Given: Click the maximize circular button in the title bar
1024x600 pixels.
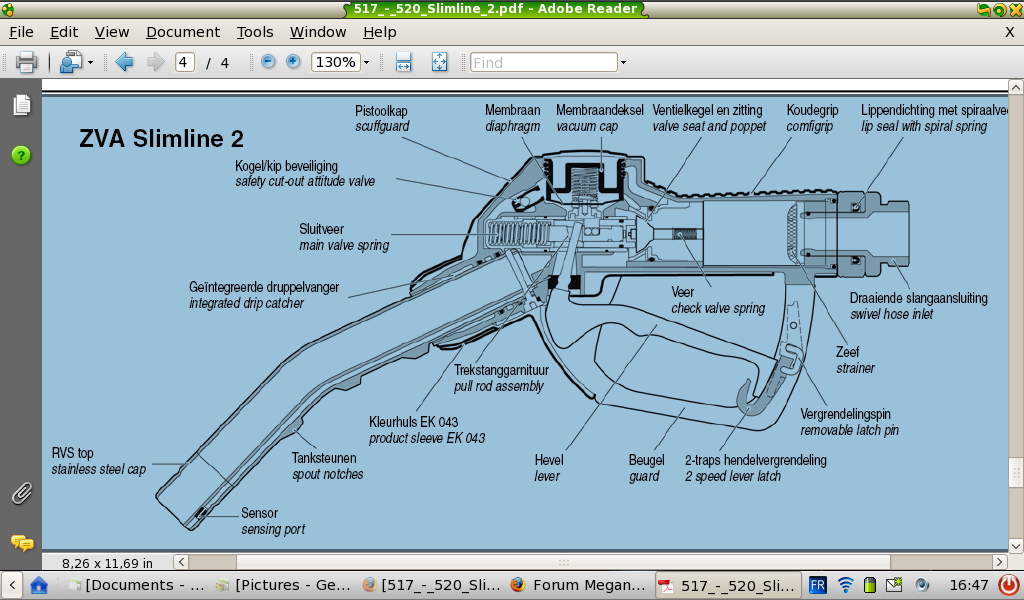Looking at the screenshot, I should [x=999, y=9].
